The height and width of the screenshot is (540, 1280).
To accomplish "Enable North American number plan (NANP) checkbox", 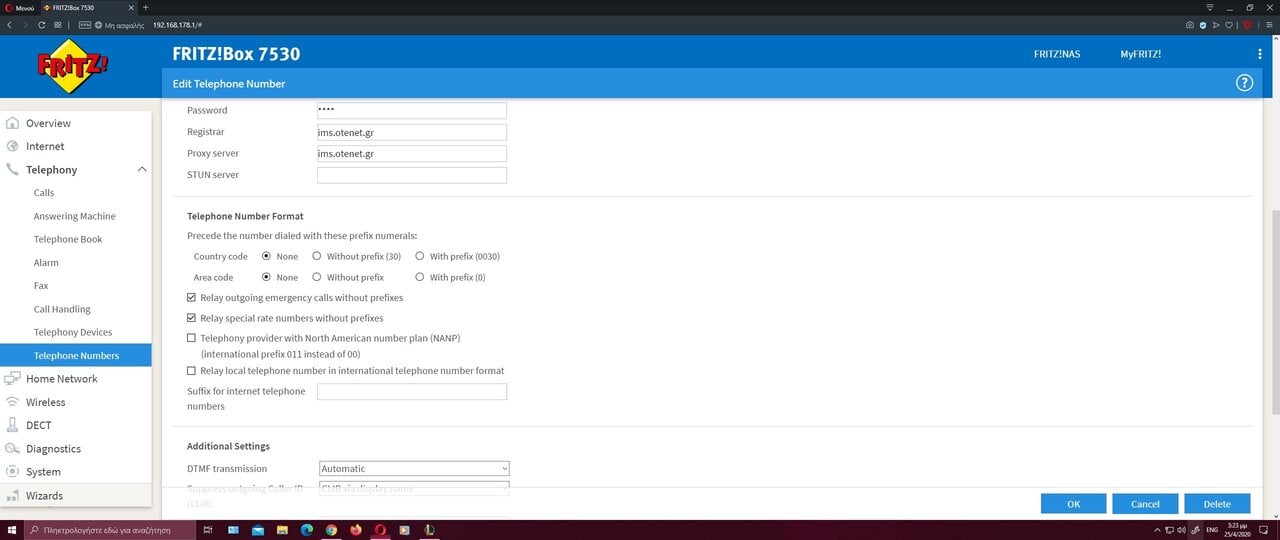I will pyautogui.click(x=192, y=338).
